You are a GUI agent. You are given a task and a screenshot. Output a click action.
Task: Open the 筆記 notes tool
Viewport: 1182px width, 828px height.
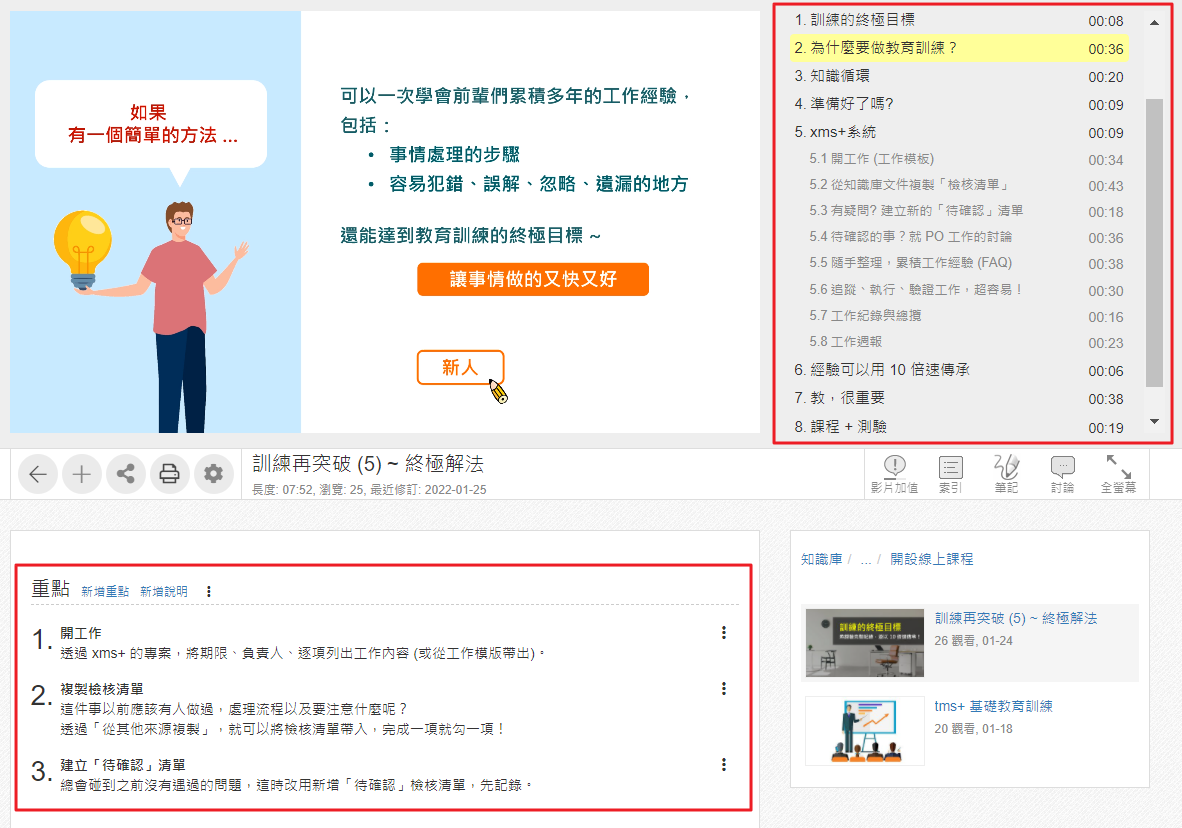click(1006, 474)
